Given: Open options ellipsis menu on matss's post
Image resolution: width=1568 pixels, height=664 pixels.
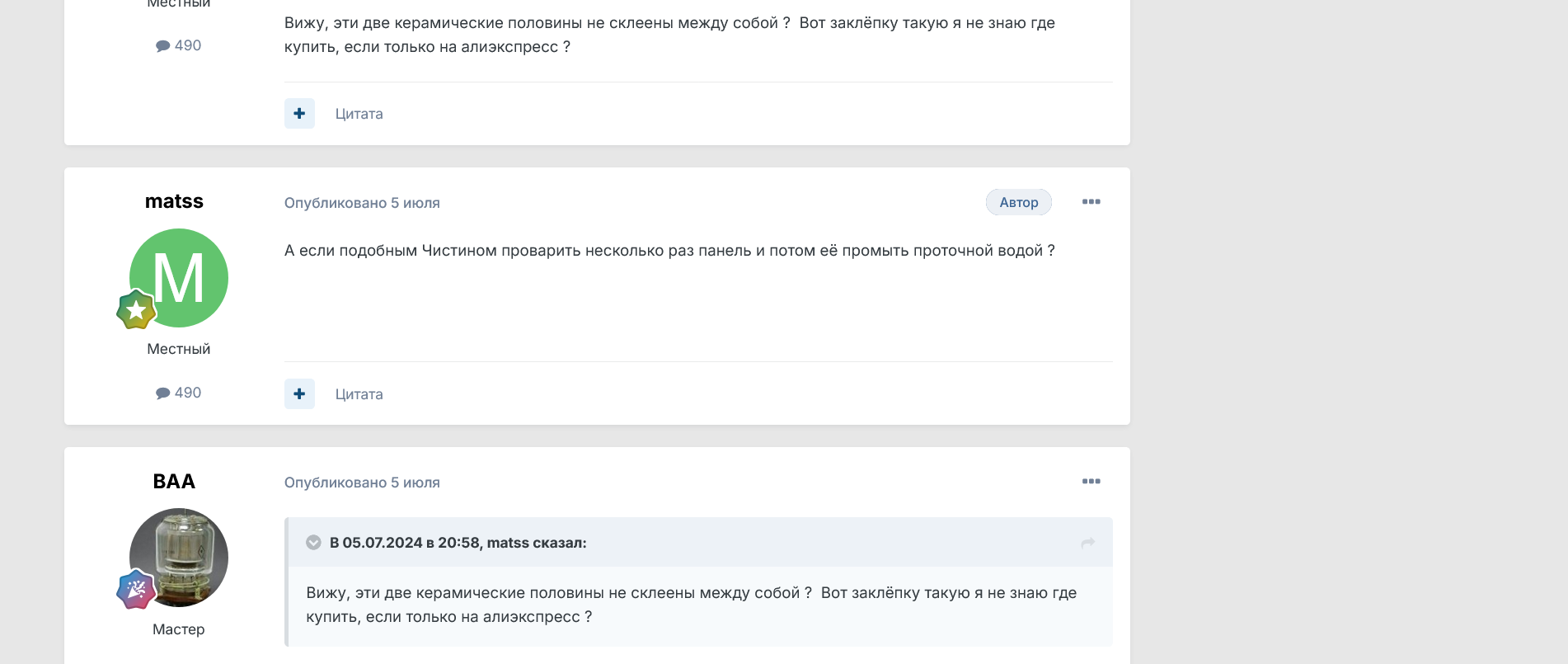Looking at the screenshot, I should tap(1091, 202).
